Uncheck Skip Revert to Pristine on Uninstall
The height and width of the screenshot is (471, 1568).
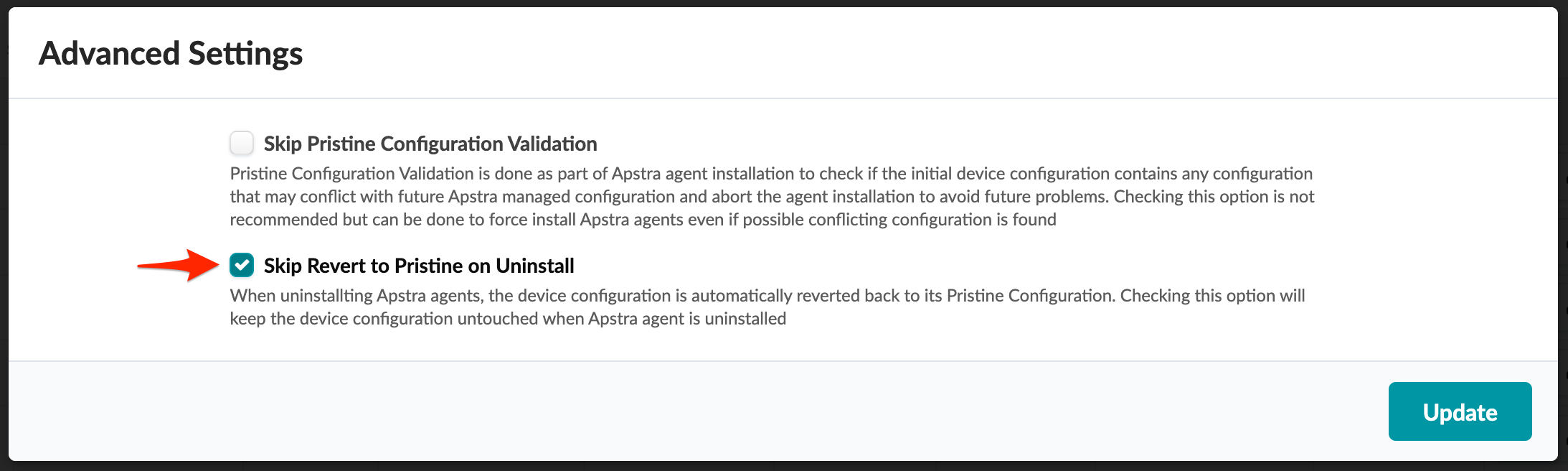tap(242, 265)
